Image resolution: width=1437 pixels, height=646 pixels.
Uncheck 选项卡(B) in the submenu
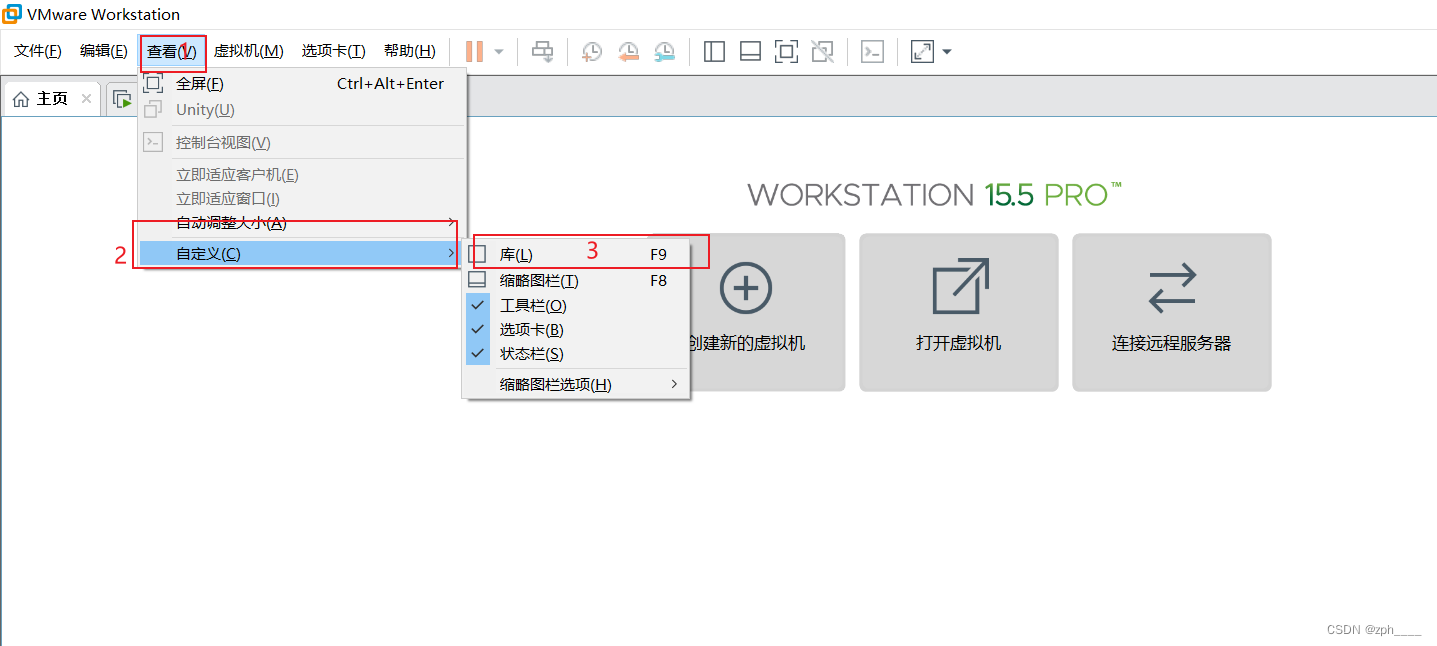pos(576,330)
